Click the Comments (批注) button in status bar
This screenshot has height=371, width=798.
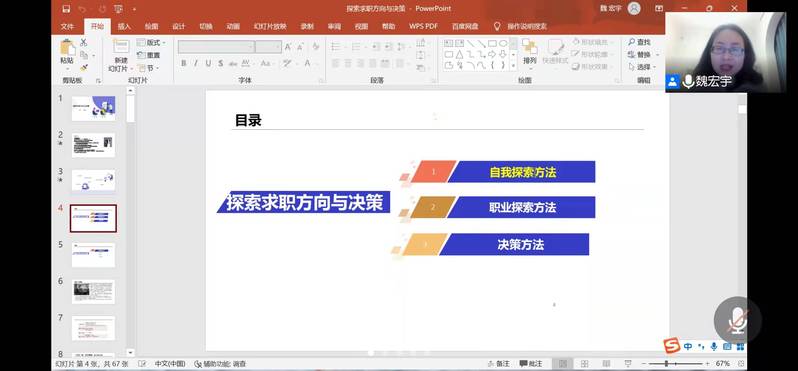tap(531, 364)
